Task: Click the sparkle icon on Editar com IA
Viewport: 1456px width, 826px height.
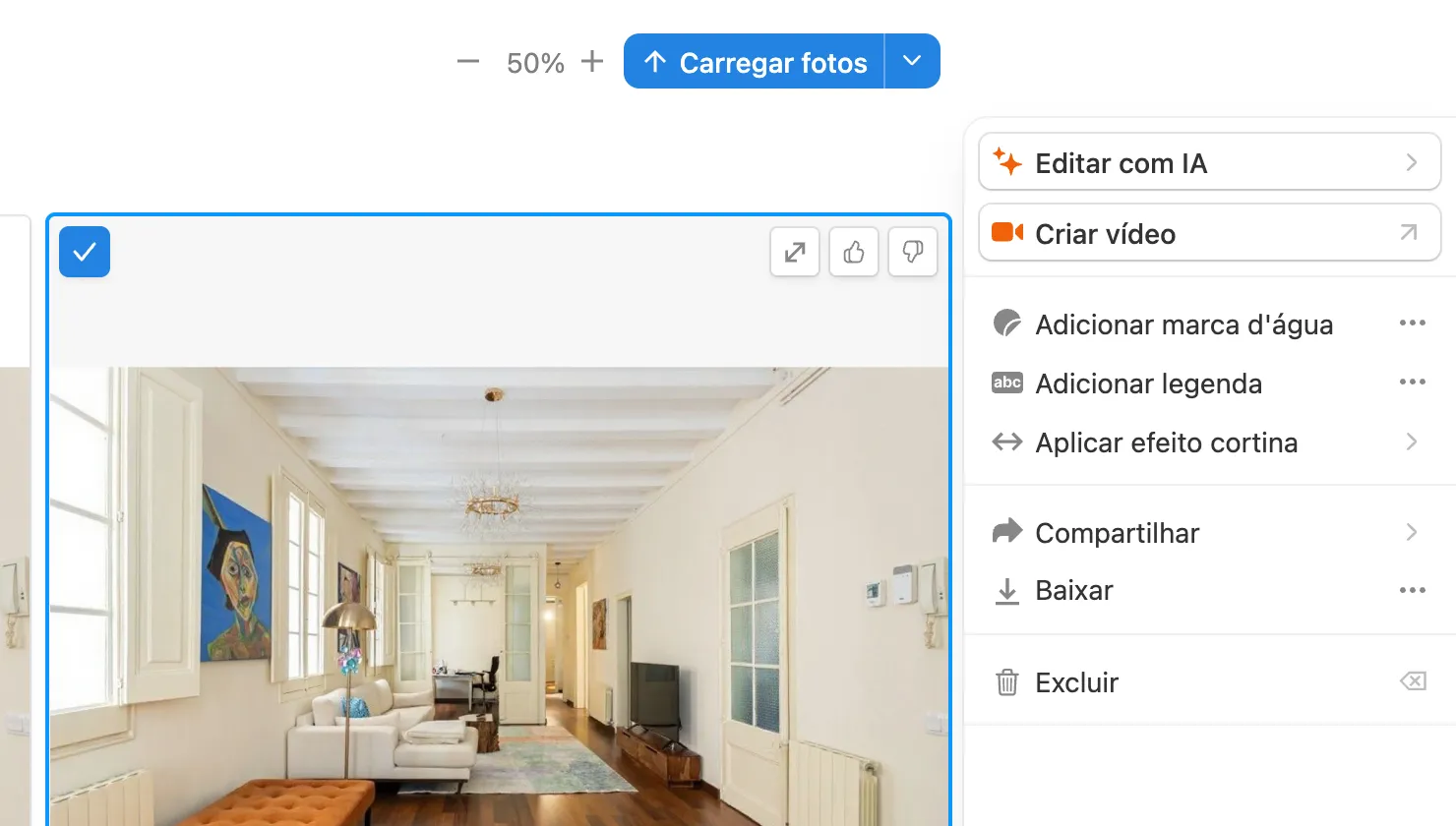Action: pyautogui.click(x=1006, y=161)
